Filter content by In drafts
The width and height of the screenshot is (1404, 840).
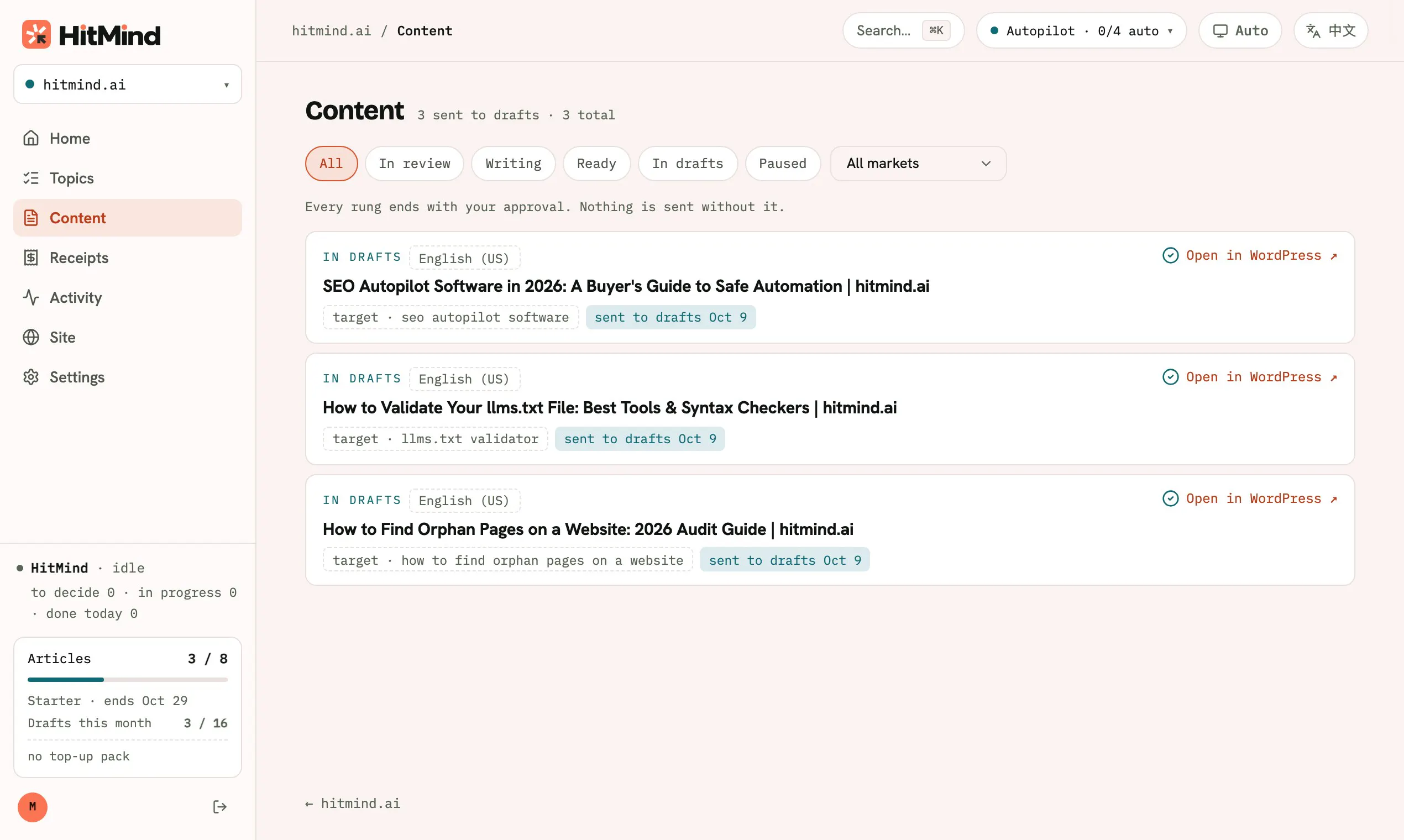pos(687,164)
